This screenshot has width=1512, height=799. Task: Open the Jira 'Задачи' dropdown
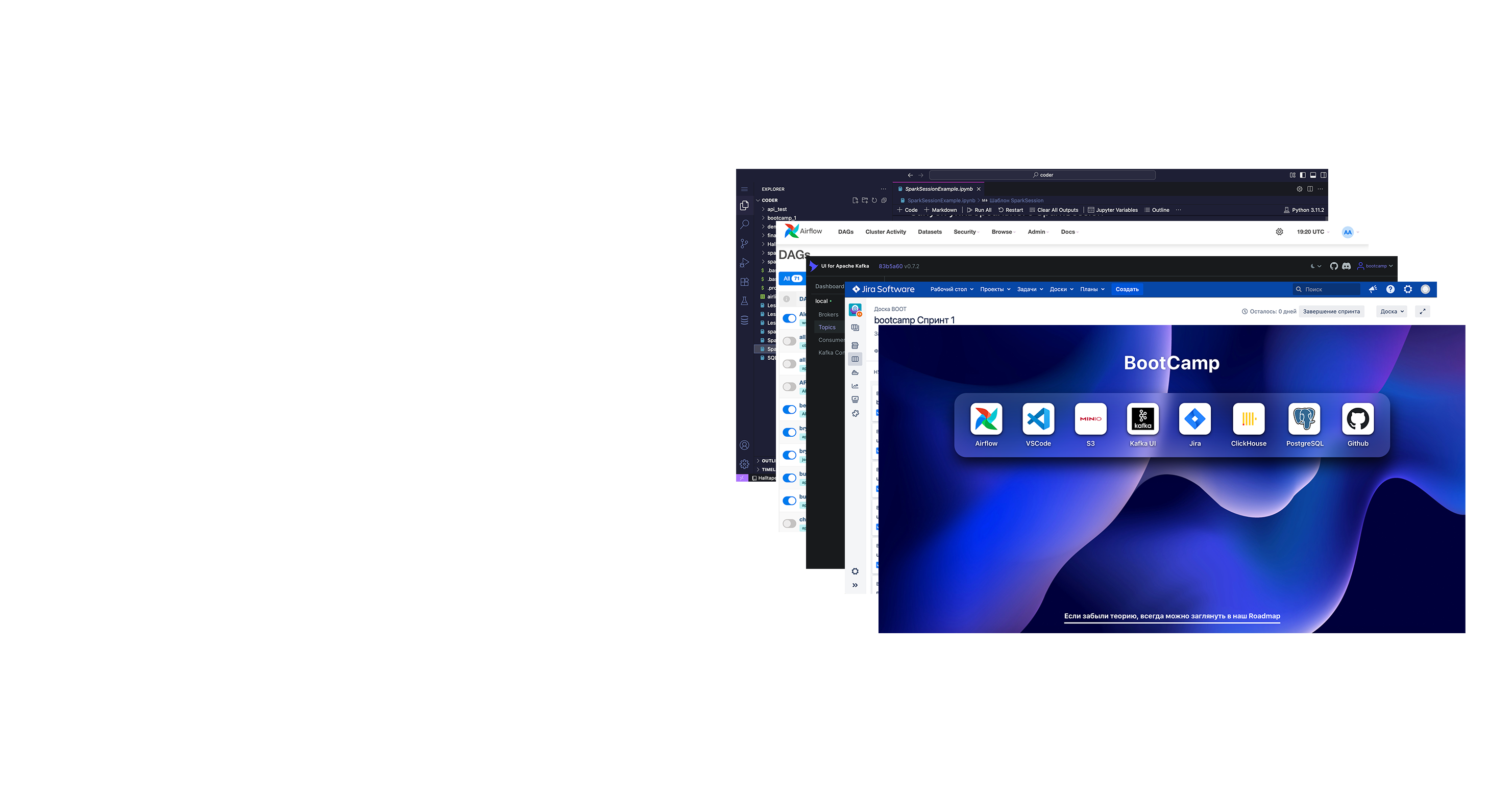[x=1030, y=289]
